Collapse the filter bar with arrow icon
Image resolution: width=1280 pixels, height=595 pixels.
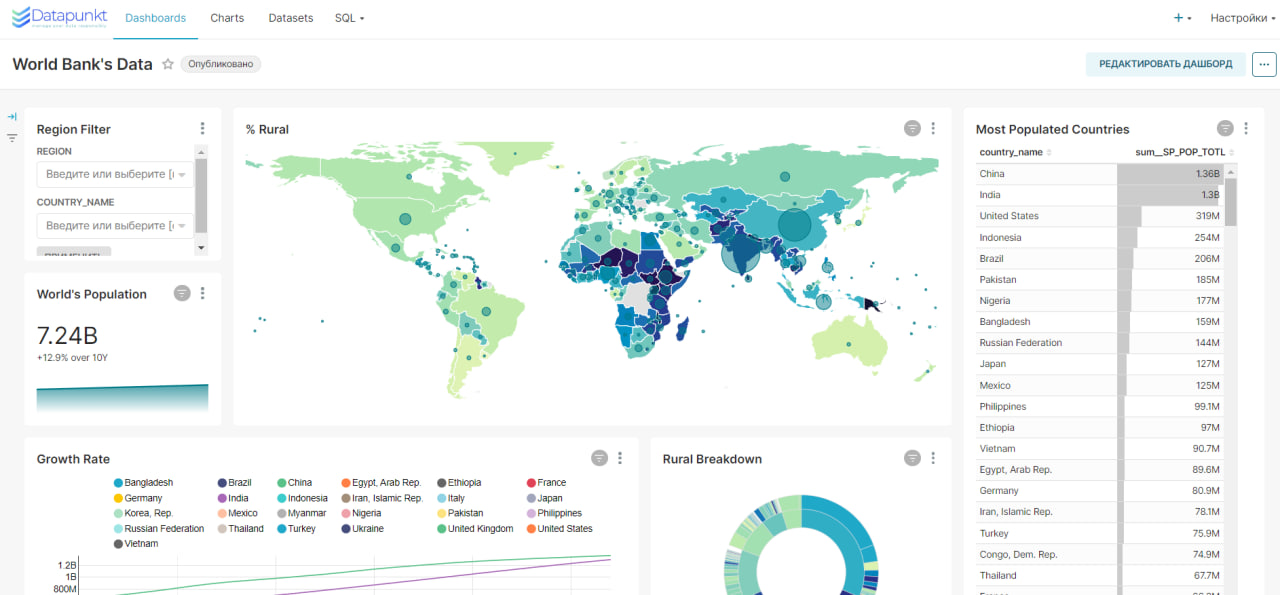tap(12, 117)
